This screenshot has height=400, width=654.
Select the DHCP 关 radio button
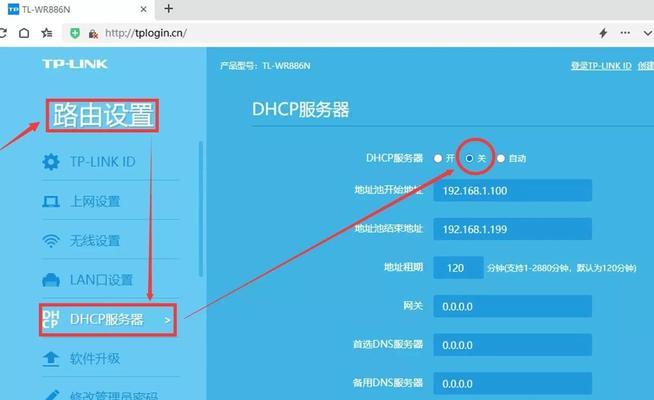[469, 158]
